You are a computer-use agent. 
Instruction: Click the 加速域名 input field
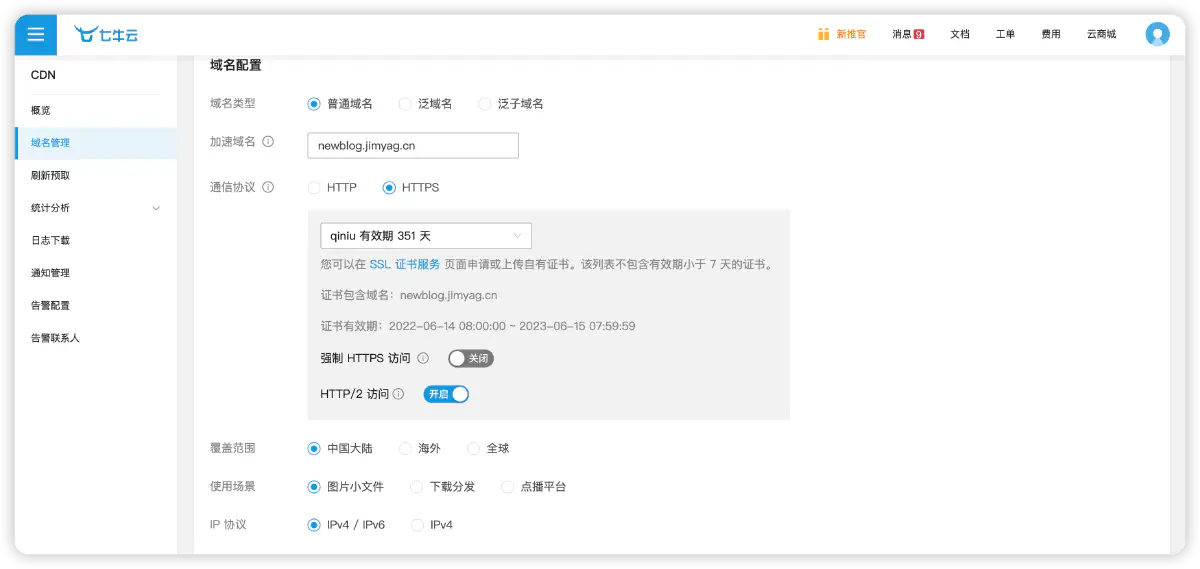(412, 145)
